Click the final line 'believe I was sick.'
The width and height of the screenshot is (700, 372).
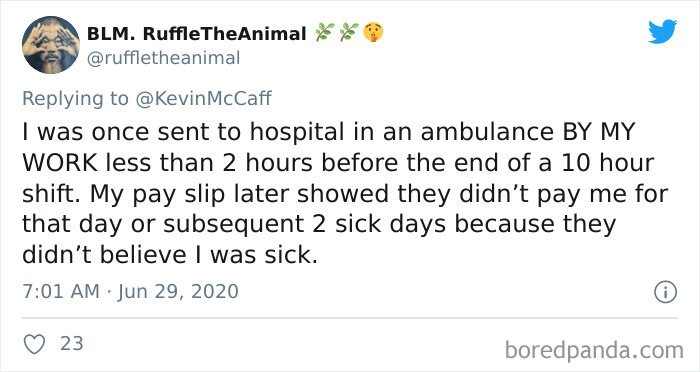[x=208, y=255]
